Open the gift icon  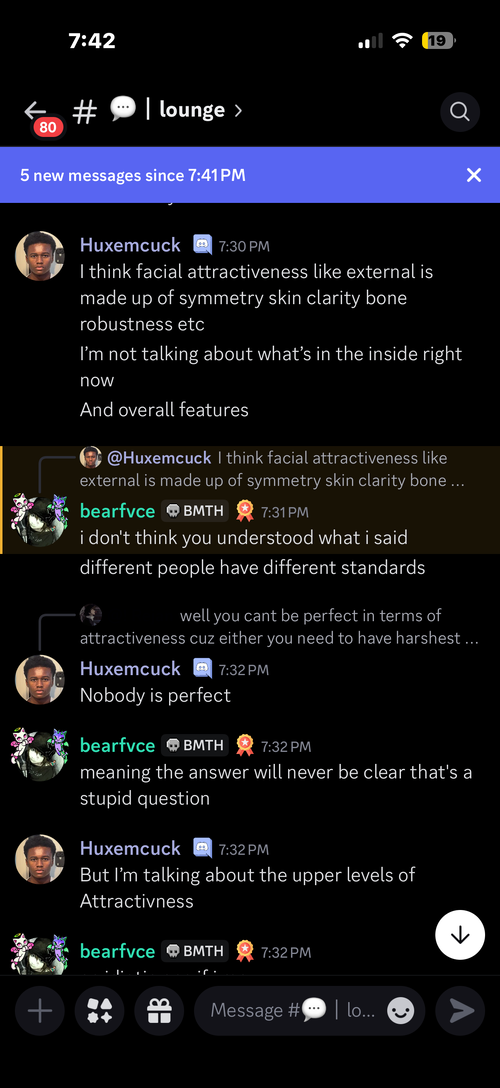click(160, 1011)
